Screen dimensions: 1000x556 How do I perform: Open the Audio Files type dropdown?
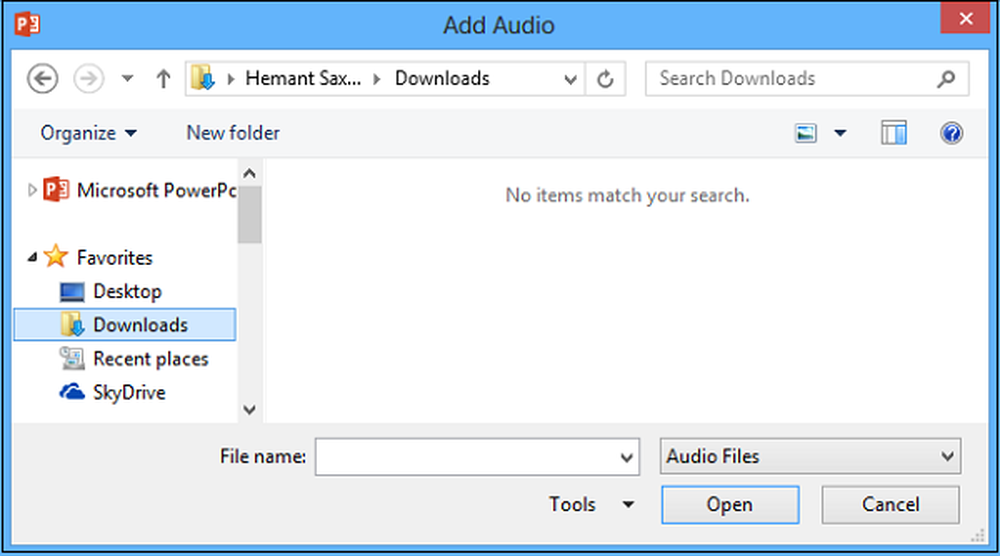(x=810, y=457)
